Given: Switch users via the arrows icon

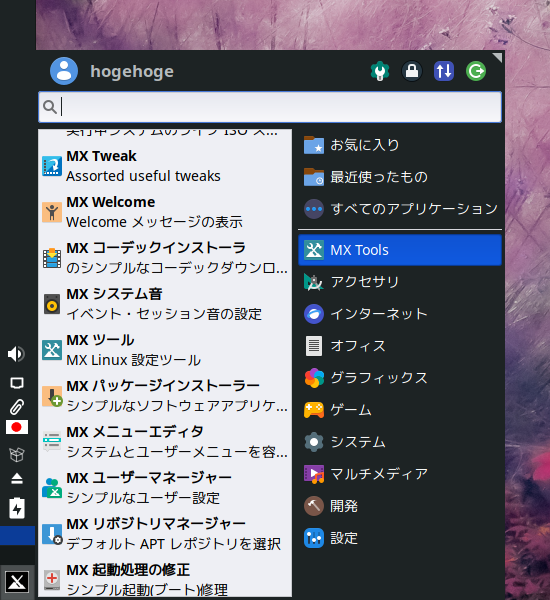Looking at the screenshot, I should tap(444, 71).
